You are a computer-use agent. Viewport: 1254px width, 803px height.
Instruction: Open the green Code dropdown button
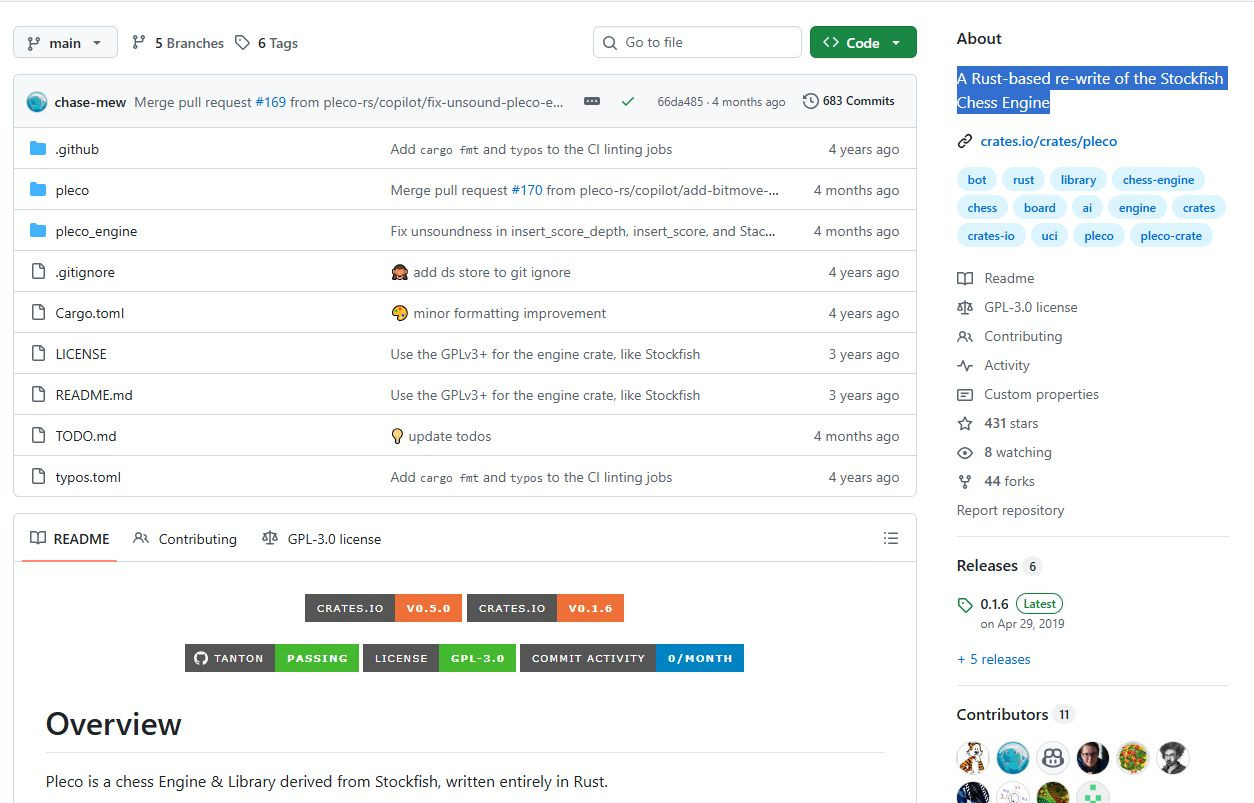863,42
